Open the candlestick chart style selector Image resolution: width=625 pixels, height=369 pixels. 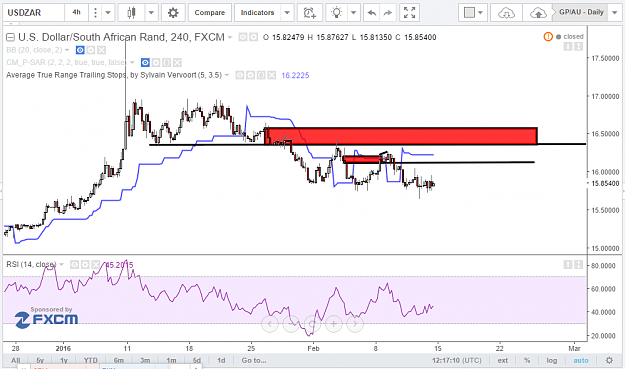point(132,13)
